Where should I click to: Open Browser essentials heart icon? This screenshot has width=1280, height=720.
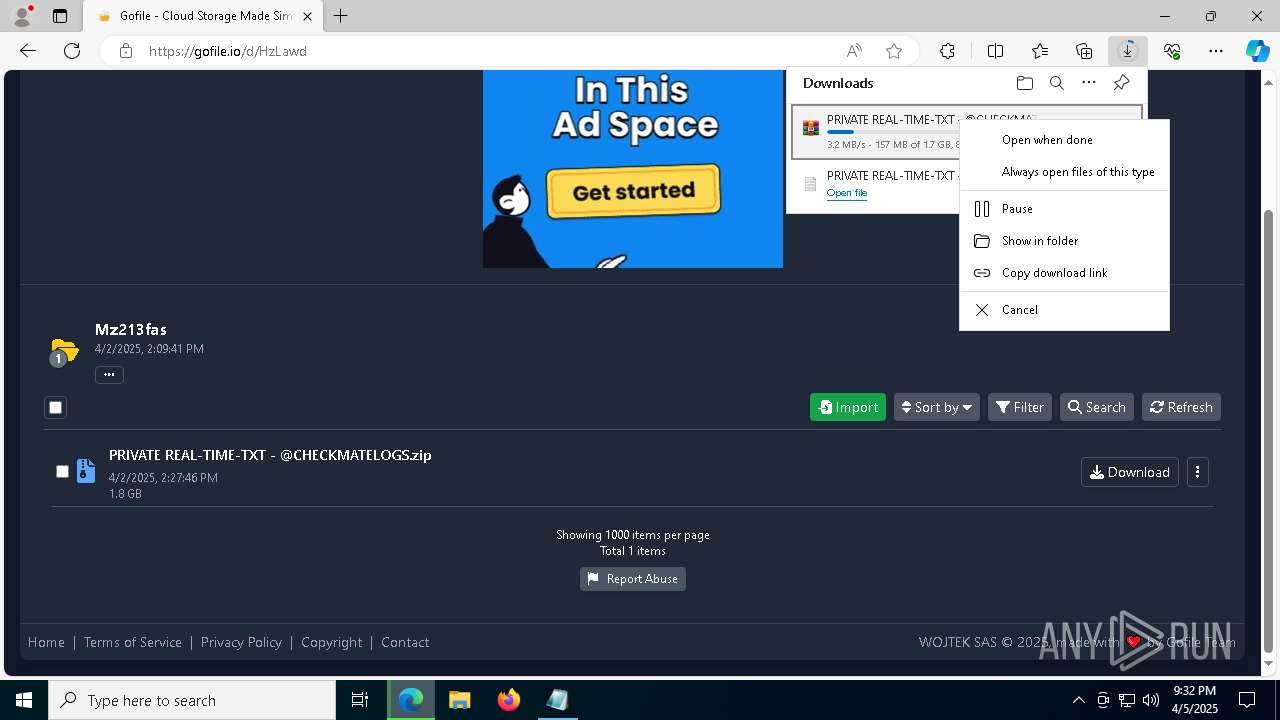pos(1172,51)
